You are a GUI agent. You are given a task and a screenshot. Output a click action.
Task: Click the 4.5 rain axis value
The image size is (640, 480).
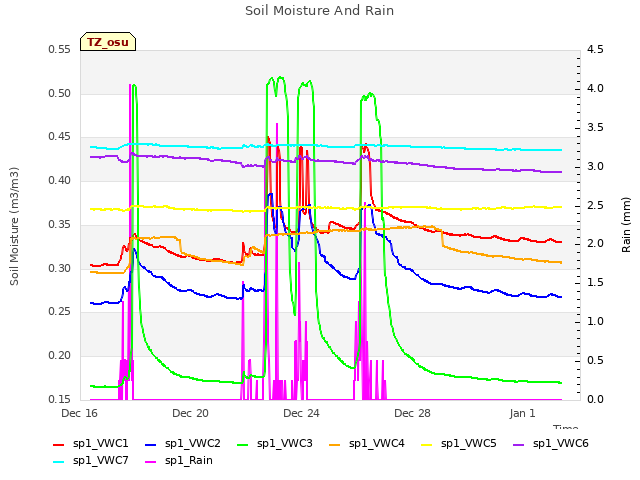595,50
